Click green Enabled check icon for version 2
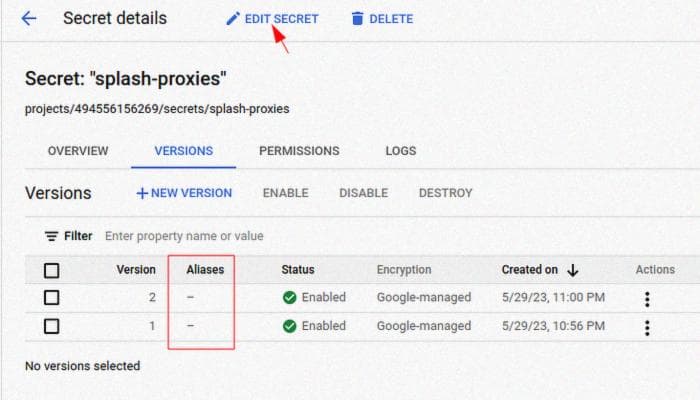This screenshot has height=400, width=700. pyautogui.click(x=290, y=297)
